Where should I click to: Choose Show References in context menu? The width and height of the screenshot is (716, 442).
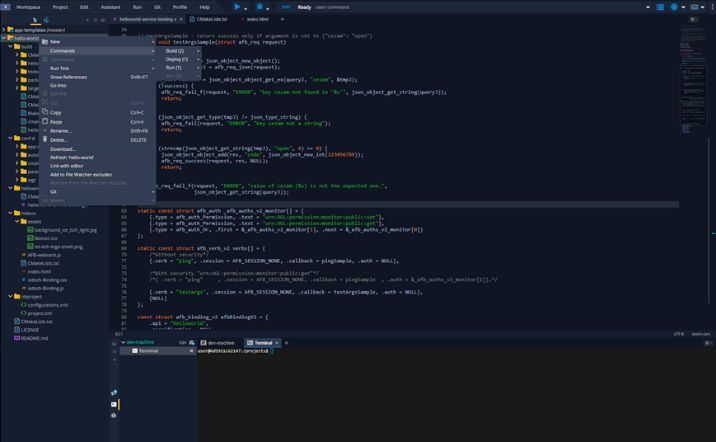98,77
